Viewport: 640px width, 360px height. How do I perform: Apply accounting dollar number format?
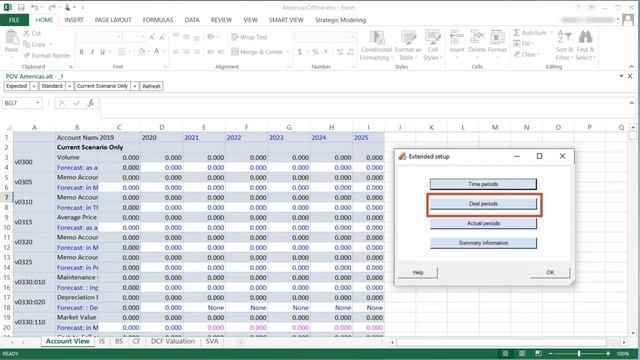tap(300, 52)
